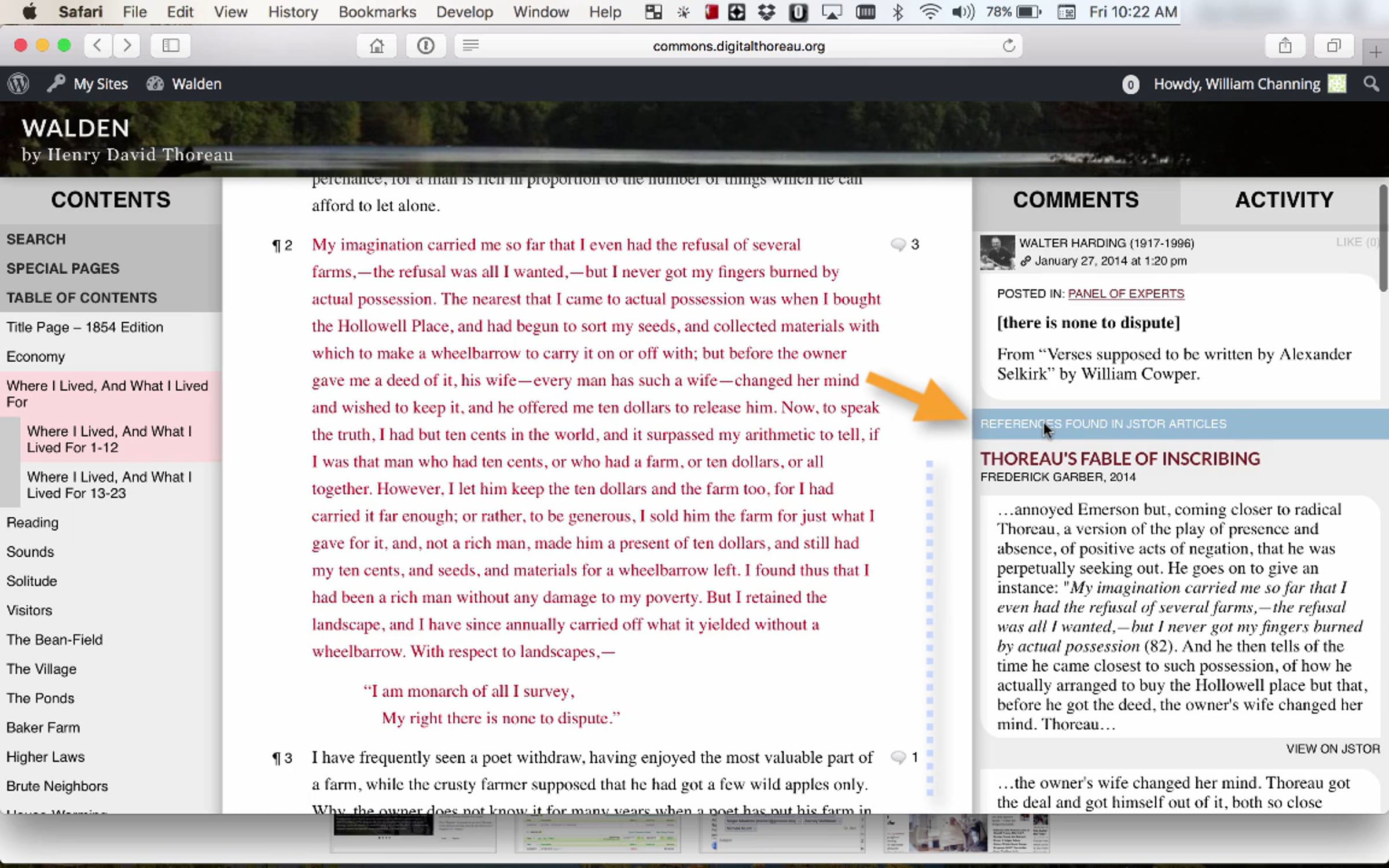Viewport: 1389px width, 868px height.
Task: Click the Safari share icon
Action: coord(1285,46)
